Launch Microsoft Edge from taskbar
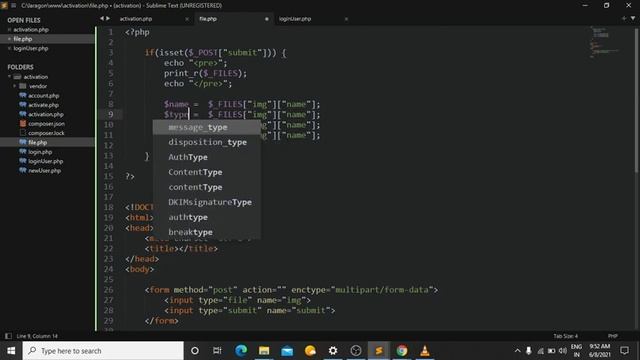The width and height of the screenshot is (640, 360). point(241,351)
